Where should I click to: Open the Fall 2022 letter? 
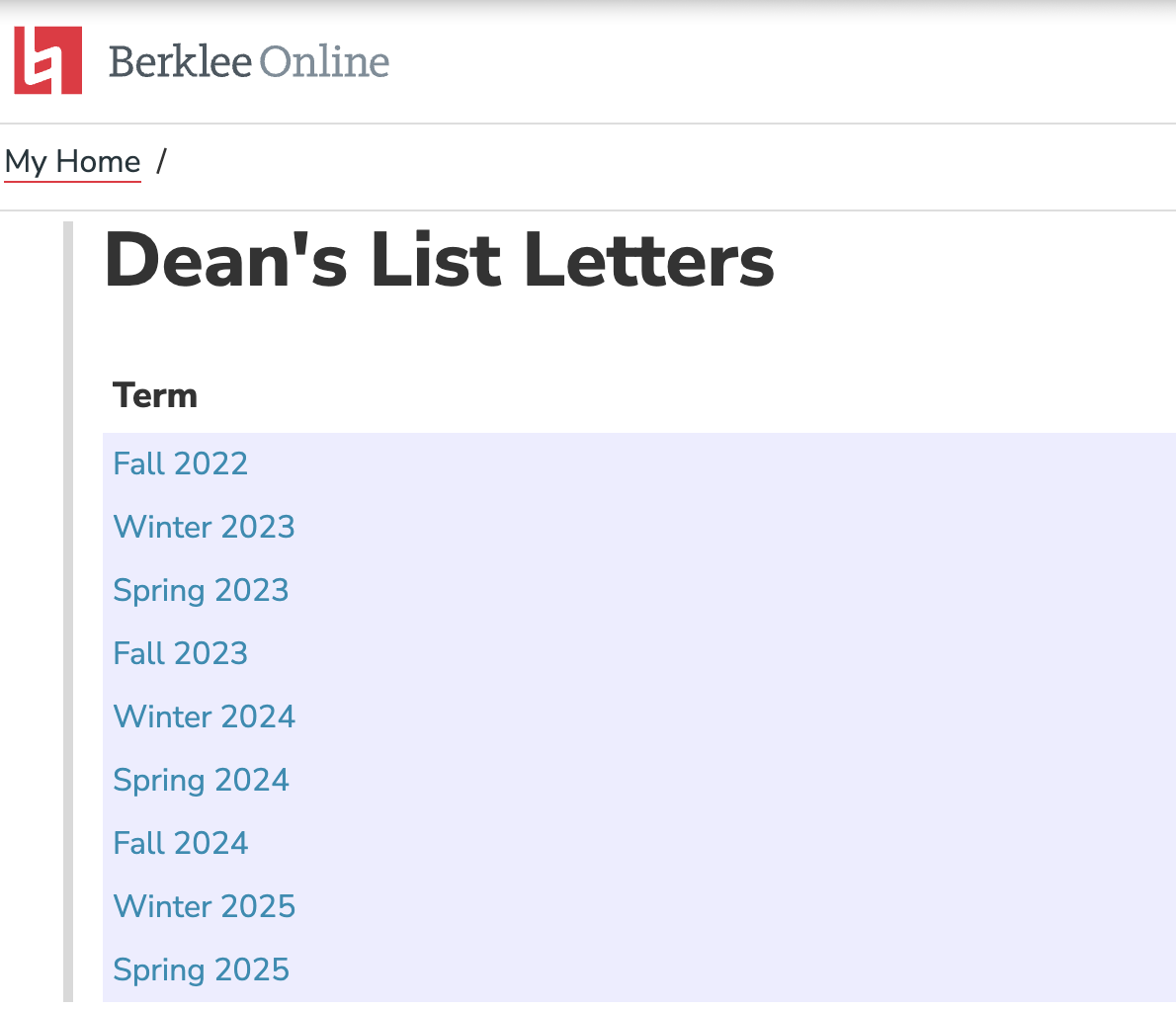point(180,463)
